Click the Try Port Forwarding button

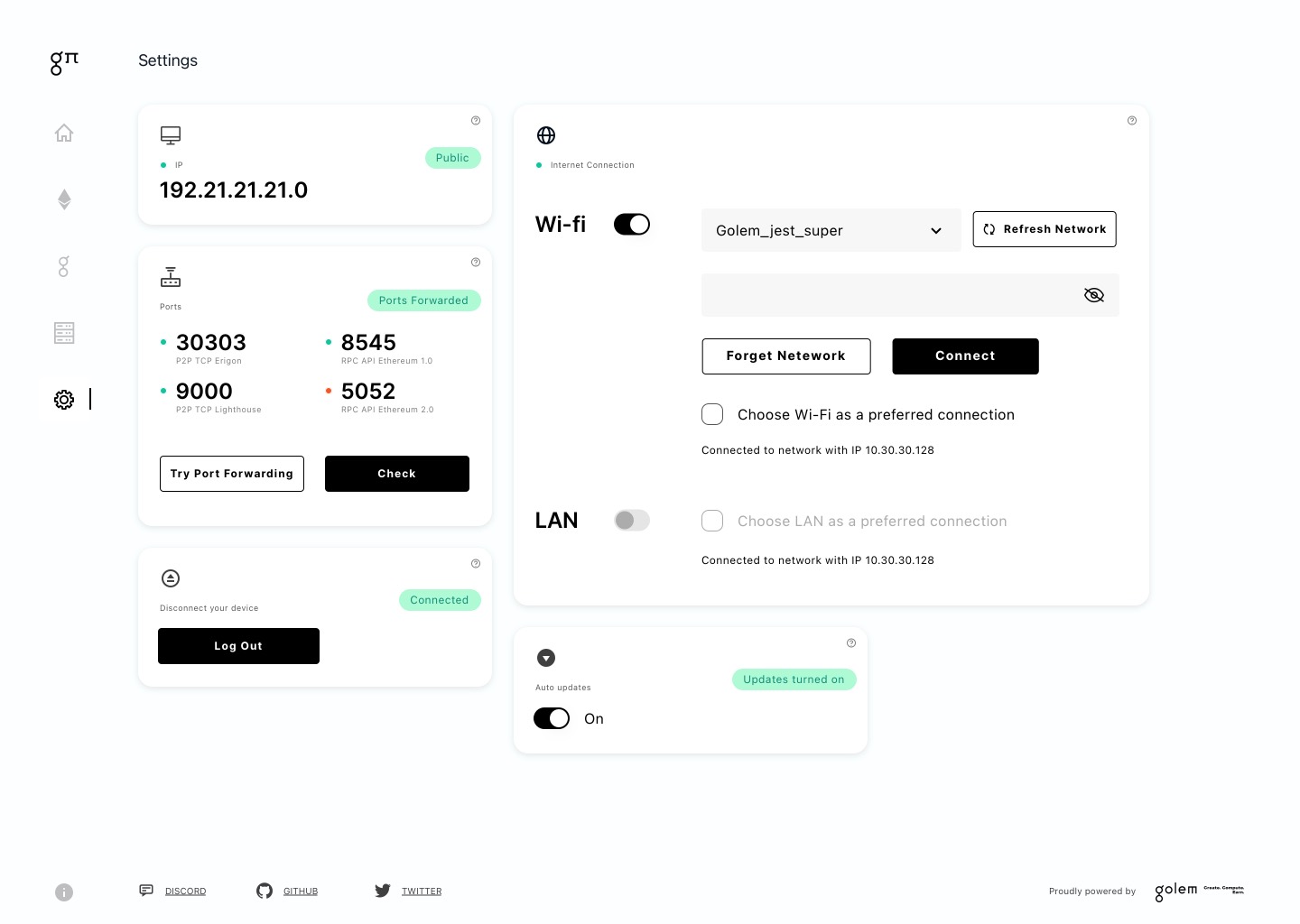pos(232,474)
